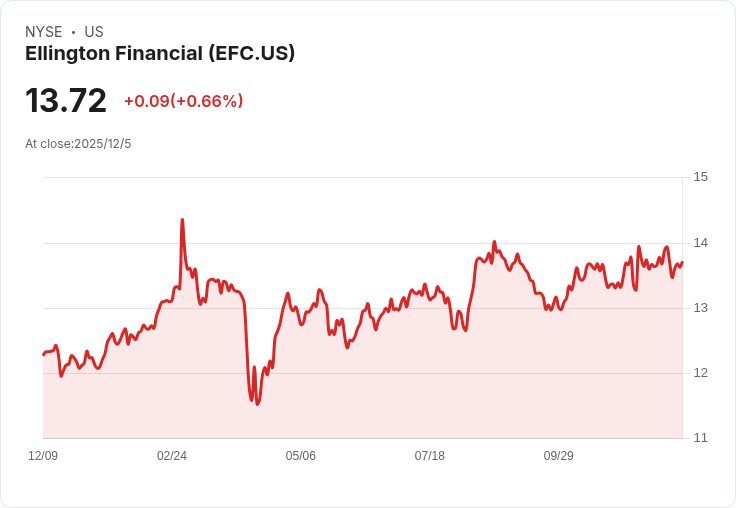Click the 02/24 date on x-axis
The image size is (736, 508).
[x=172, y=456]
